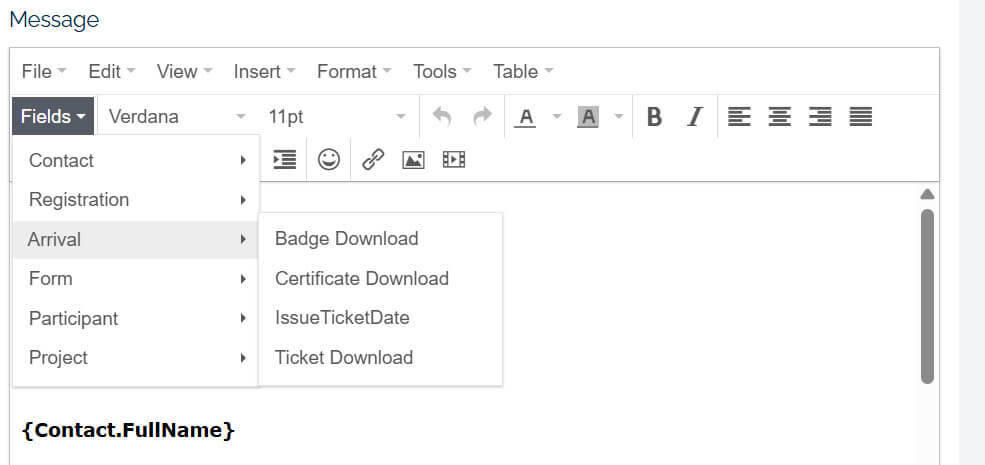Viewport: 985px width, 465px height.
Task: Choose Certificate Download field
Action: [x=380, y=278]
